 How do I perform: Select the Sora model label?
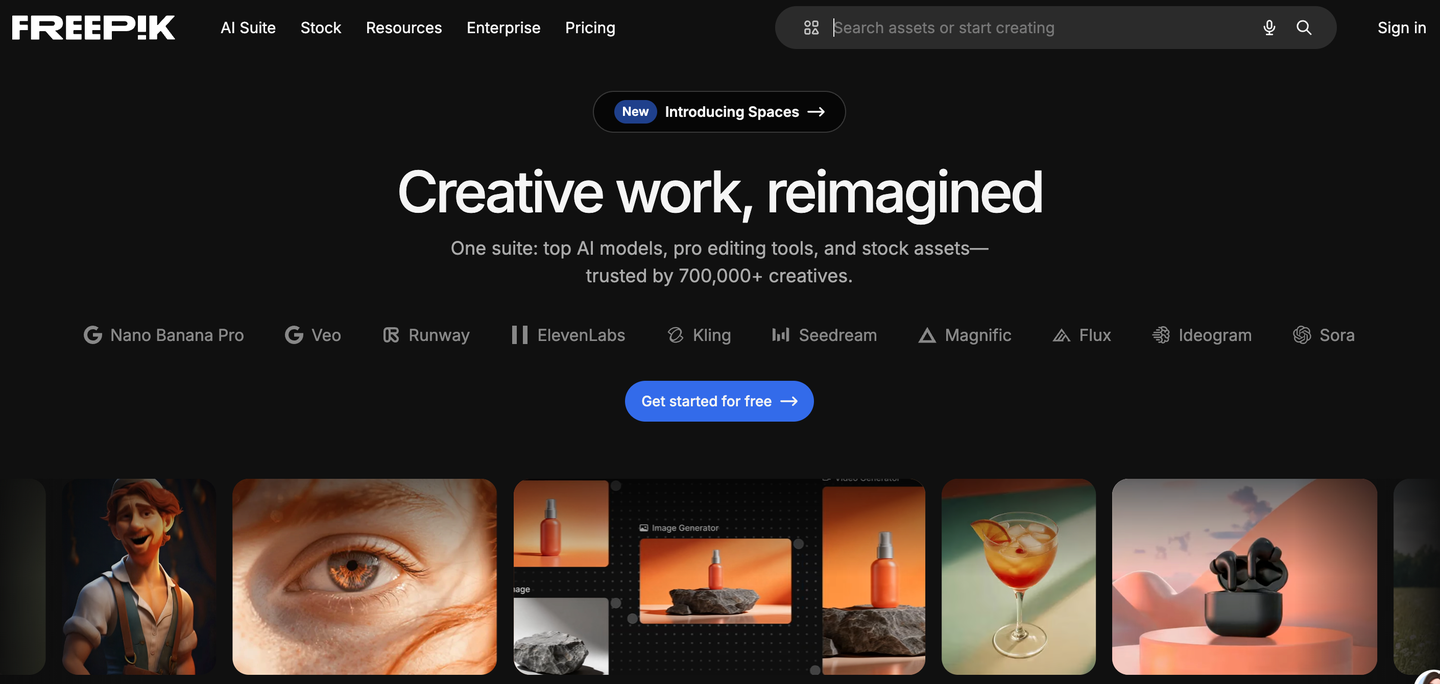1337,335
